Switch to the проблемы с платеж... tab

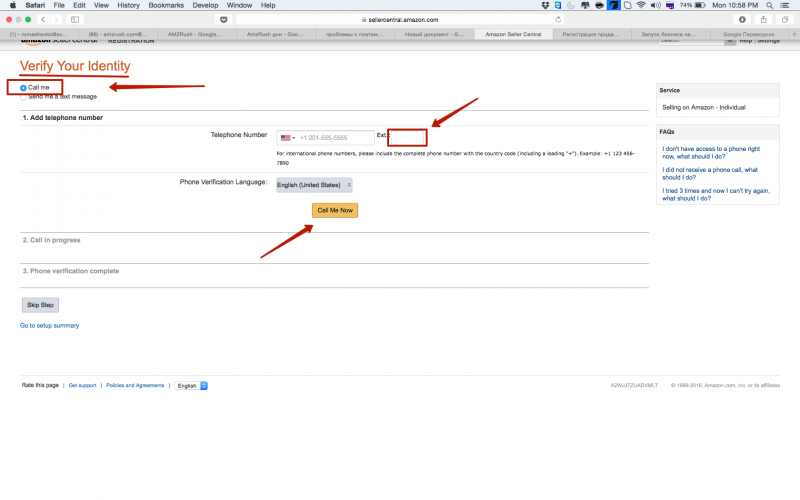(355, 34)
